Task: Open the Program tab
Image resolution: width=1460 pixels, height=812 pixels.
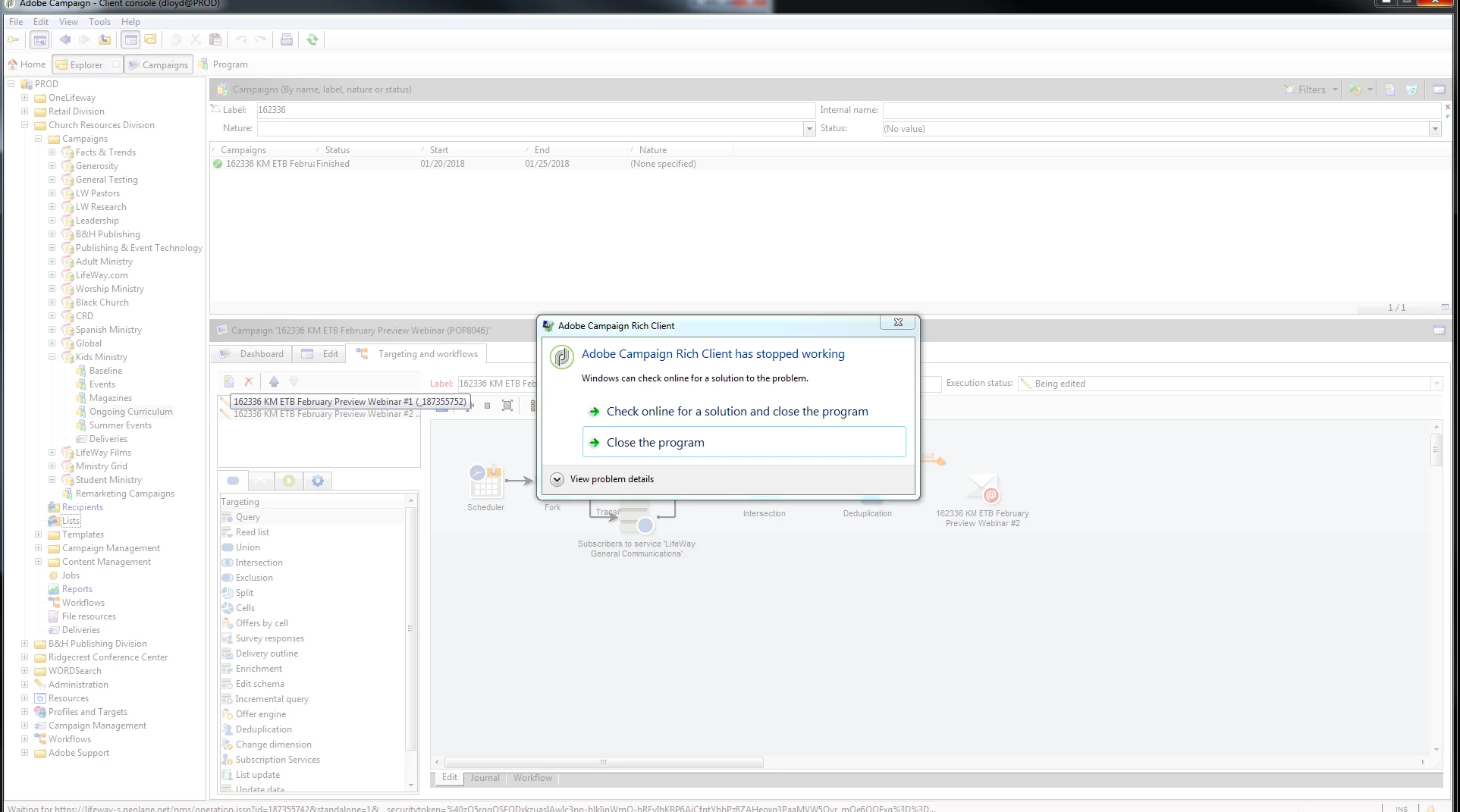Action: tap(224, 64)
